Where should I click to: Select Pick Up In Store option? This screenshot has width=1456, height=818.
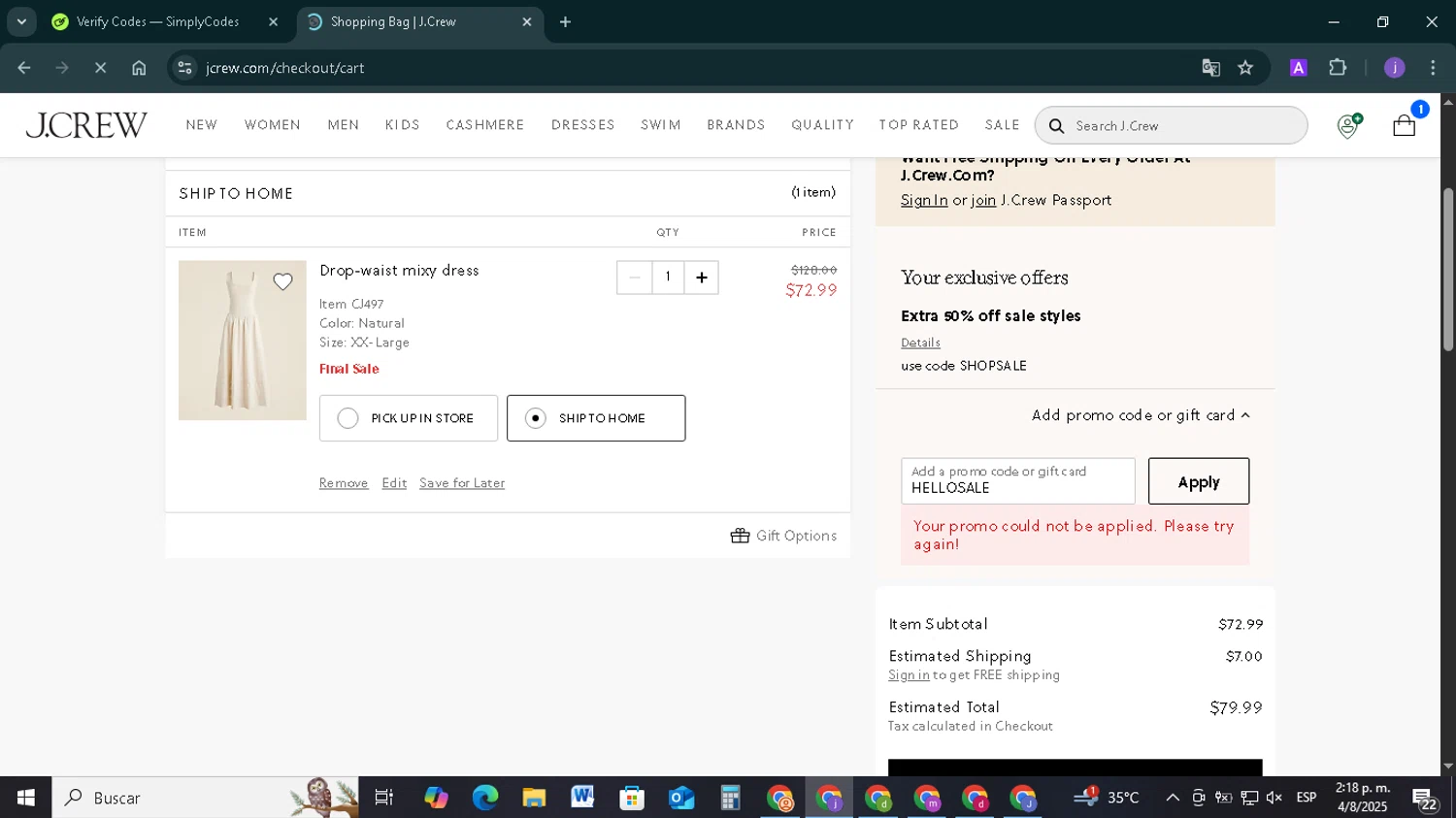409,418
